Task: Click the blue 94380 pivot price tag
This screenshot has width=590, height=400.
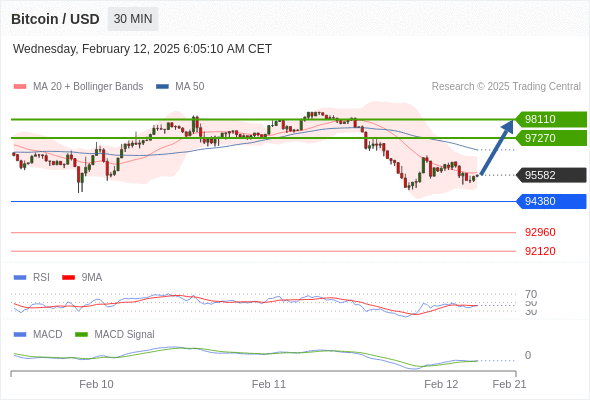Action: [x=551, y=201]
